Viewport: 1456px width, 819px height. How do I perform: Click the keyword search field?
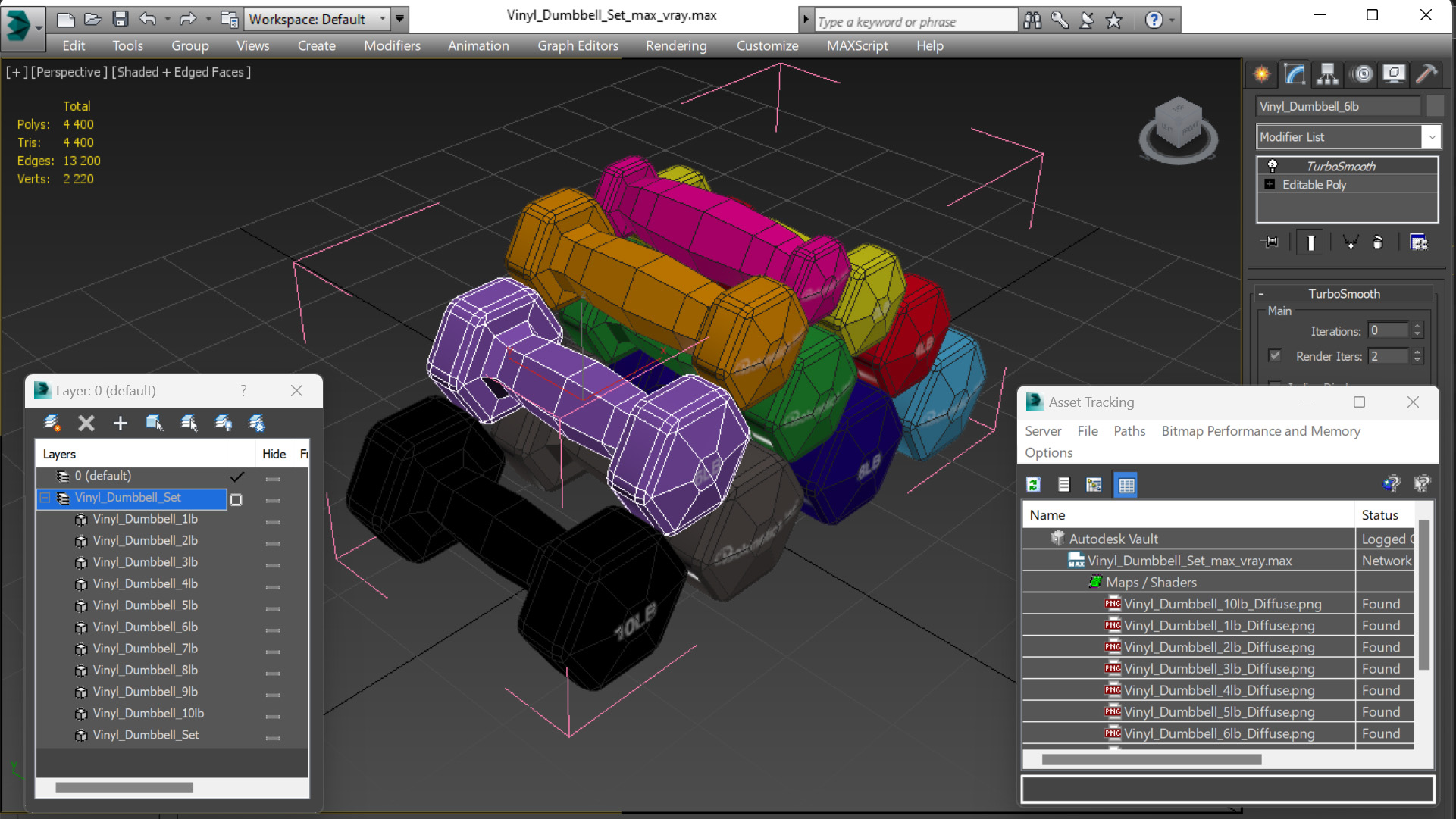916,21
